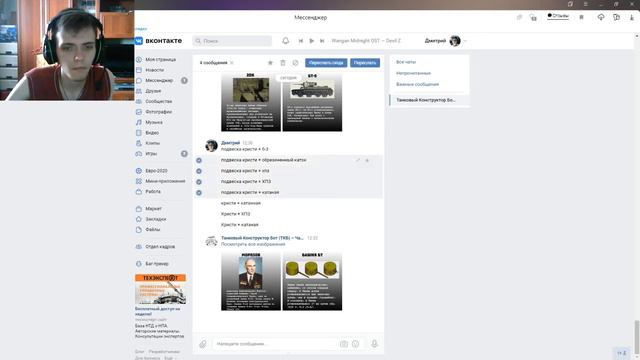The width and height of the screenshot is (640, 360).
Task: Open Игры section in sidebar
Action: pyautogui.click(x=151, y=154)
